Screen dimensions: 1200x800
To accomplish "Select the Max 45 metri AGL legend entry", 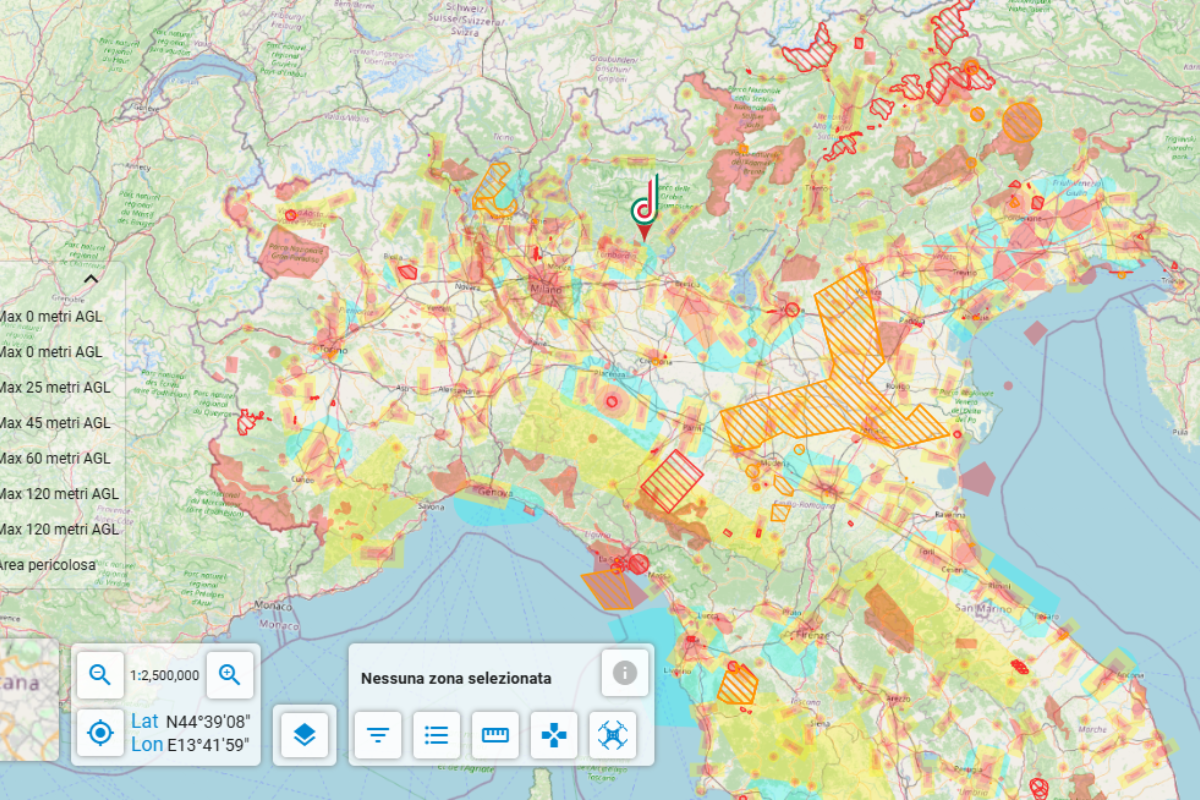I will click(x=55, y=423).
